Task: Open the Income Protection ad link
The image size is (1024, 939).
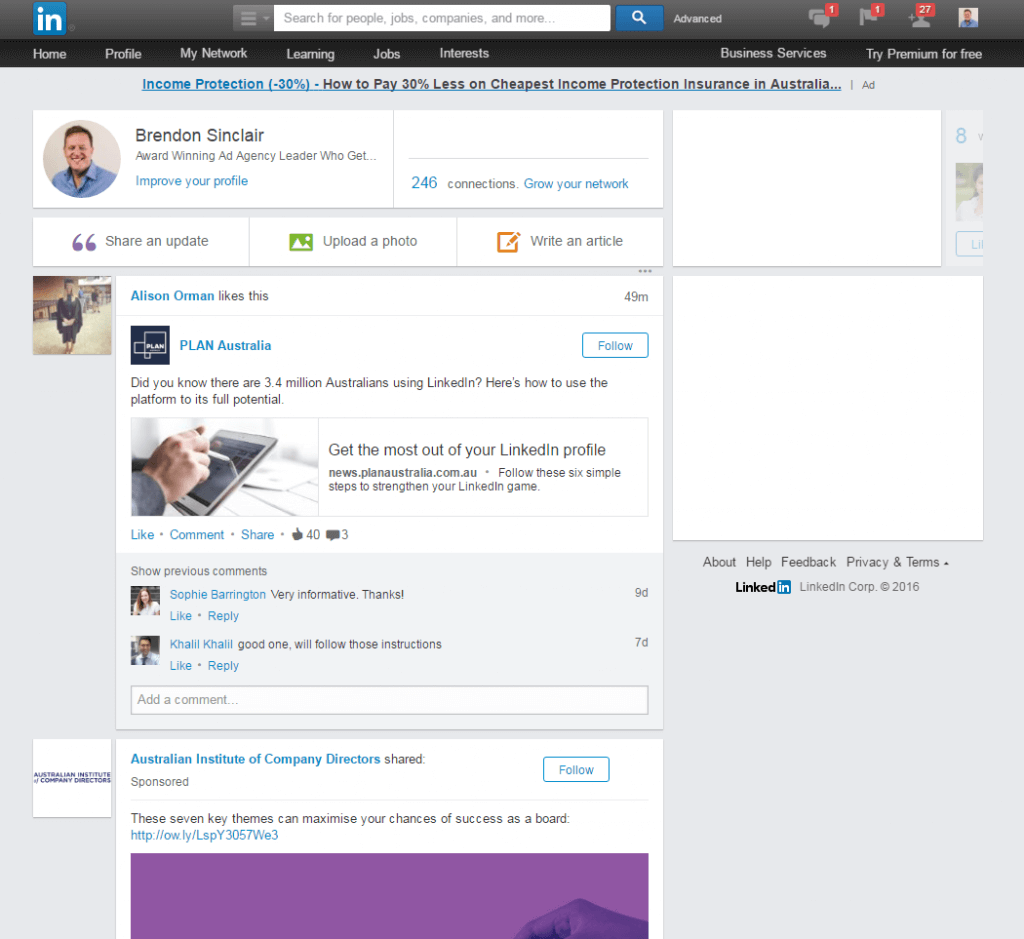Action: tap(491, 84)
